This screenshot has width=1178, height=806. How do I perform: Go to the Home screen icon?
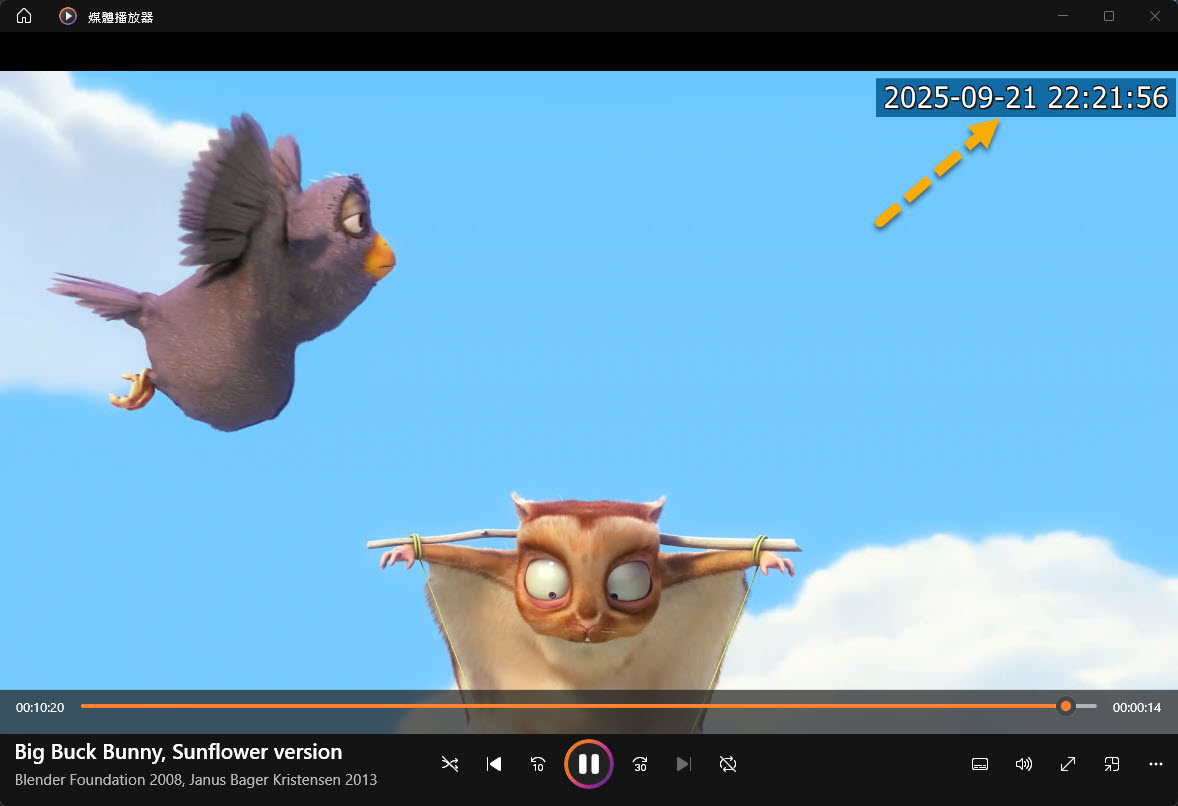tap(24, 16)
